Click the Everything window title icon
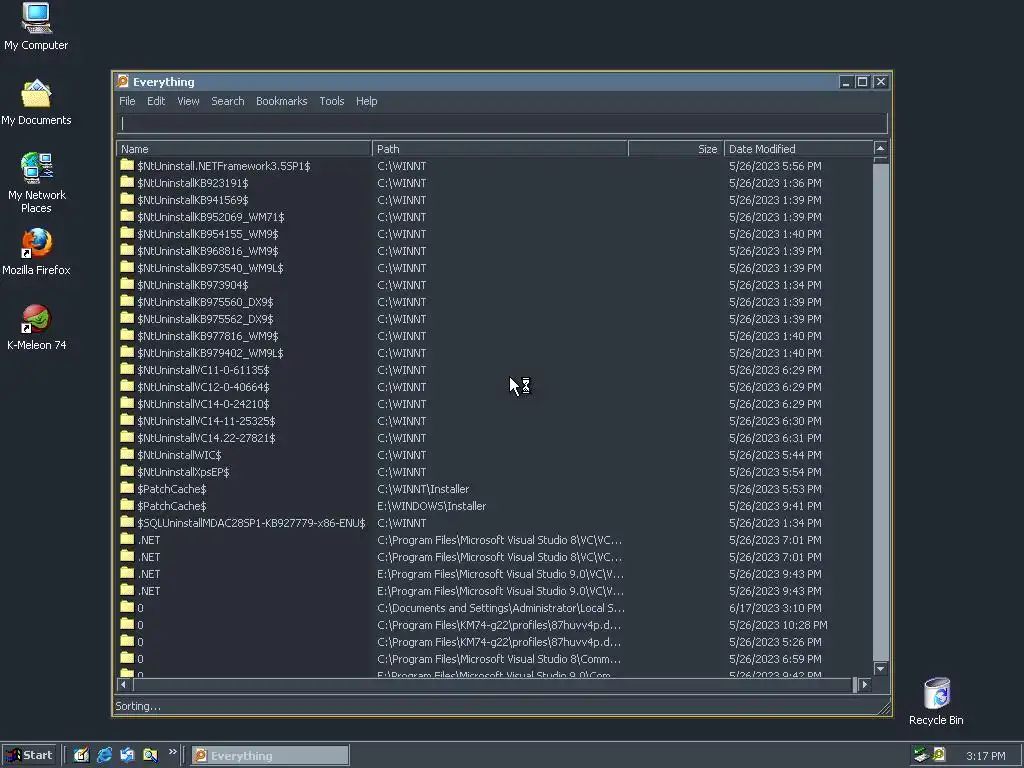The height and width of the screenshot is (768, 1024). 123,82
